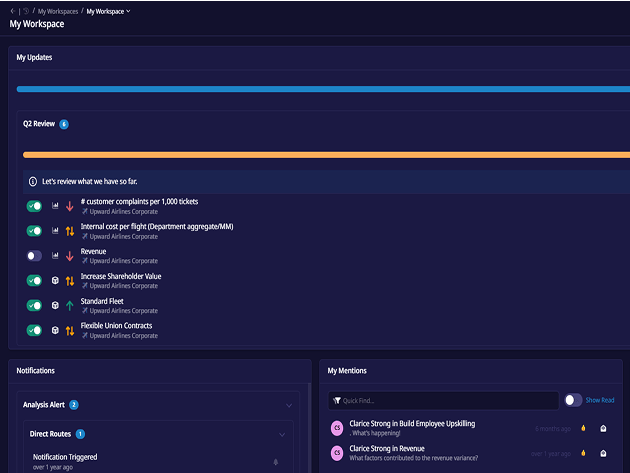Screen dimensions: 630x473
Task: Click the orange Q2 Review progress bar
Action: coord(326,155)
